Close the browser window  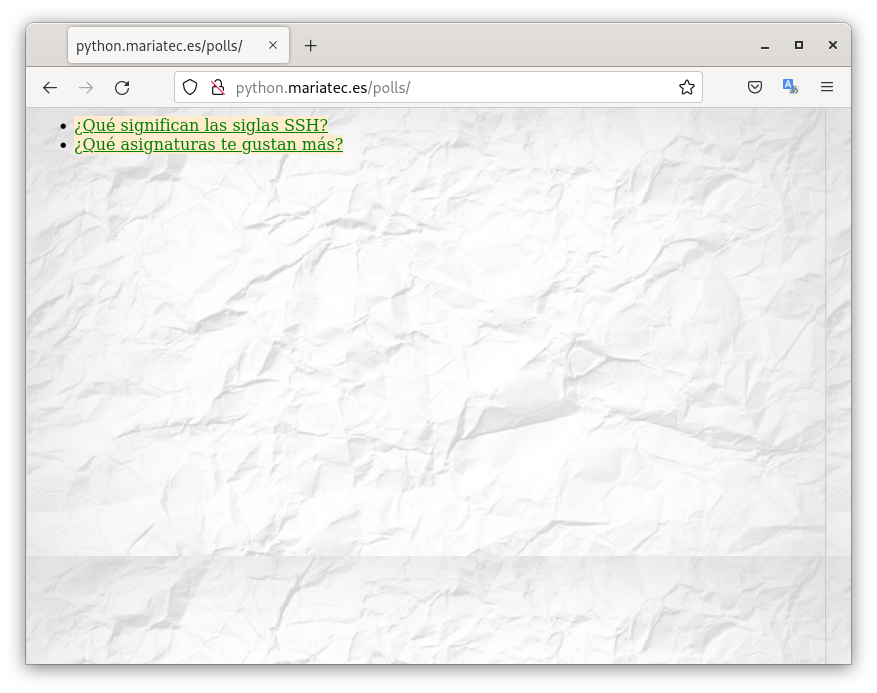pyautogui.click(x=833, y=46)
